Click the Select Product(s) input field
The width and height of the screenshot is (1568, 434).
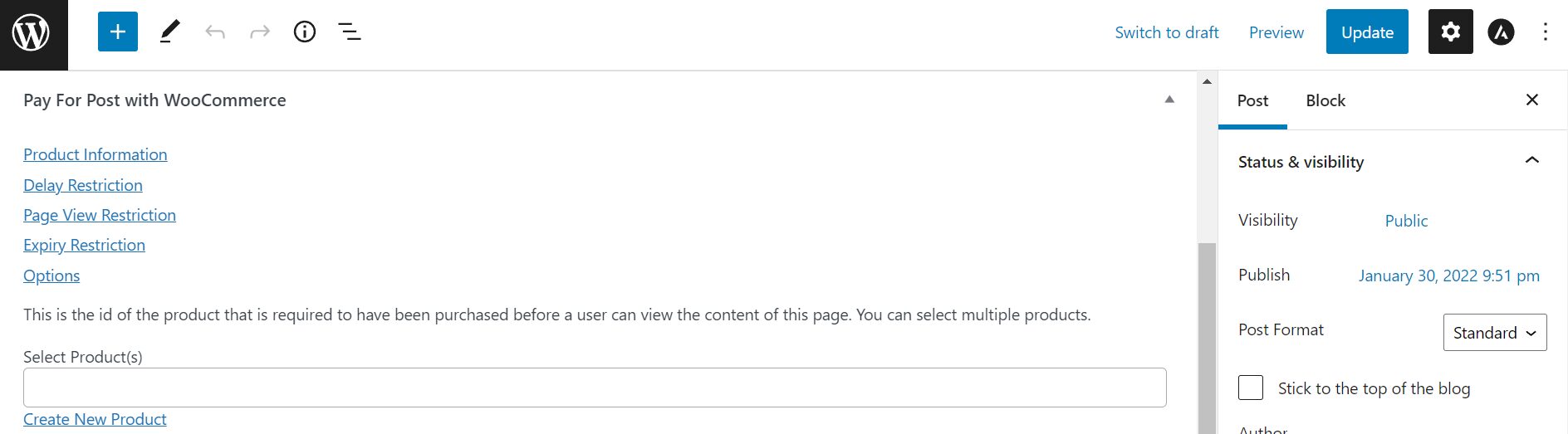point(595,388)
